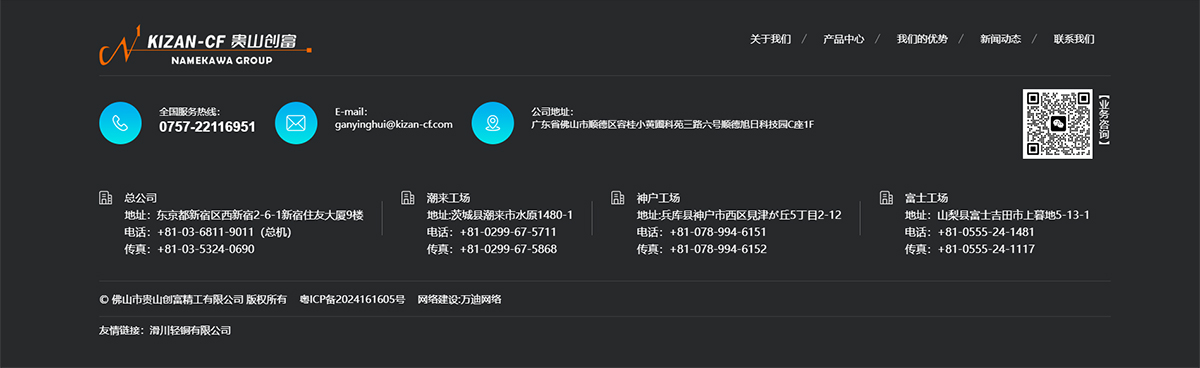Open the 我们的优势 navigation link
The image size is (1200, 368).
point(922,39)
